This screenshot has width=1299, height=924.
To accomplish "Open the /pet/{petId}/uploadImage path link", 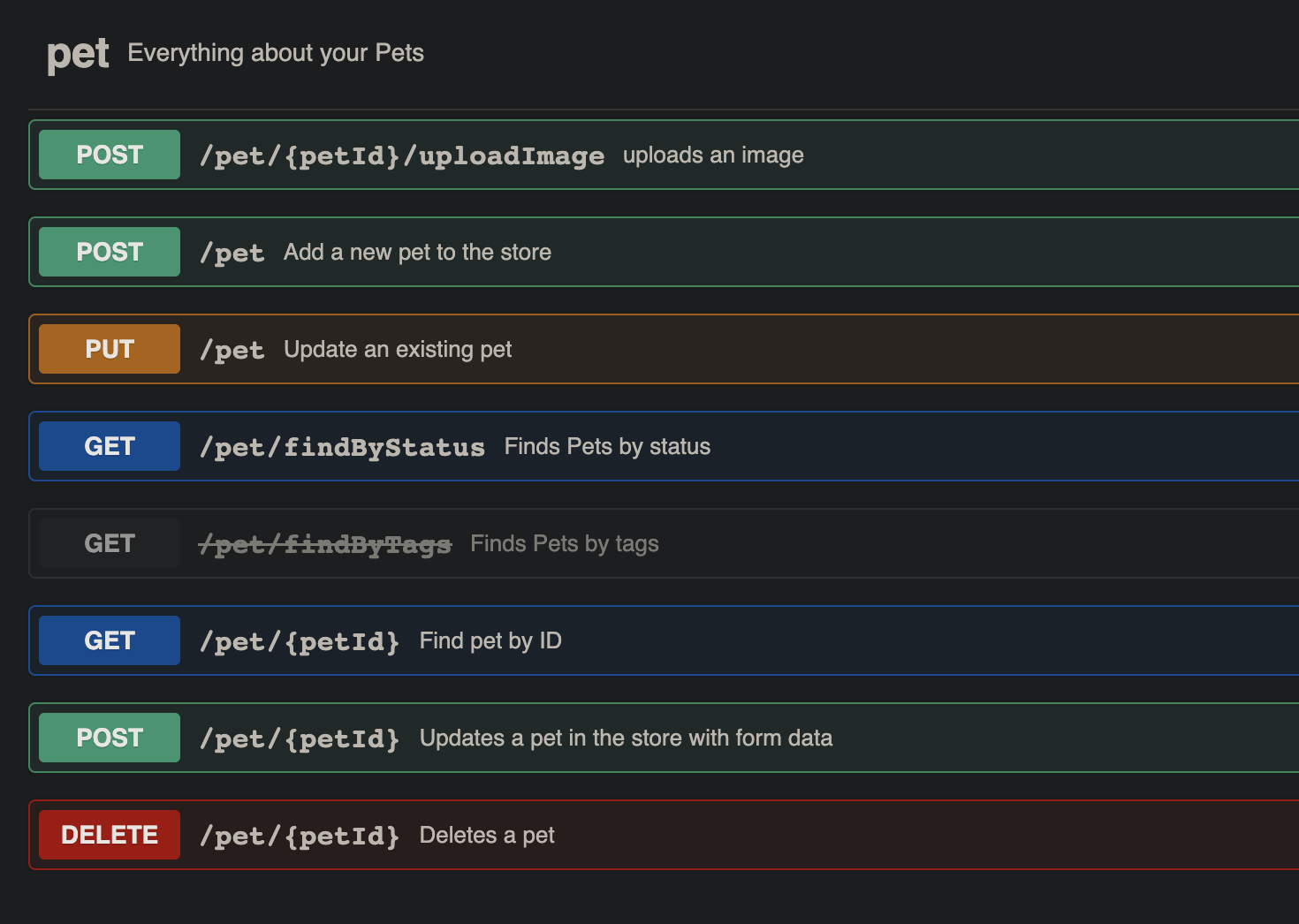I will point(402,155).
